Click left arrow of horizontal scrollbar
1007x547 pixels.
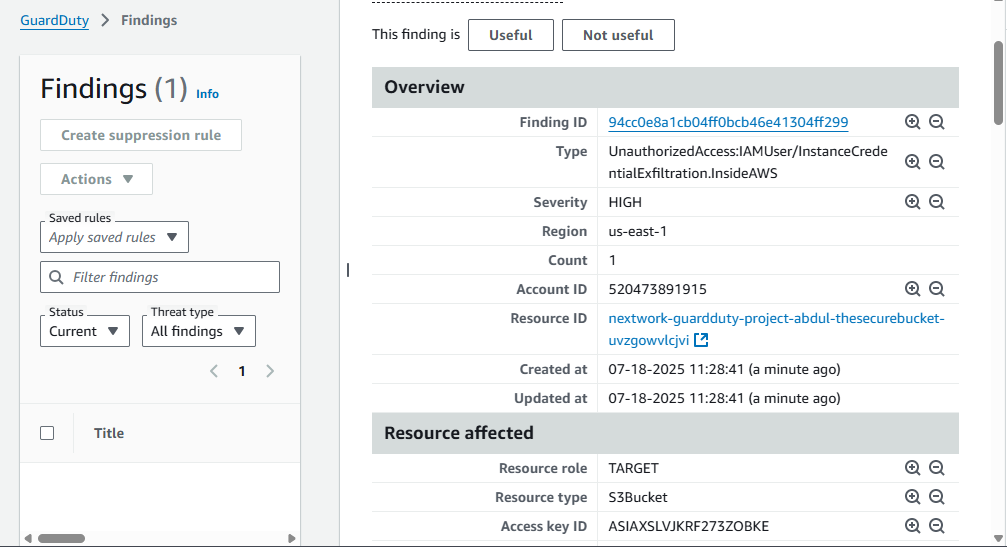(28, 538)
